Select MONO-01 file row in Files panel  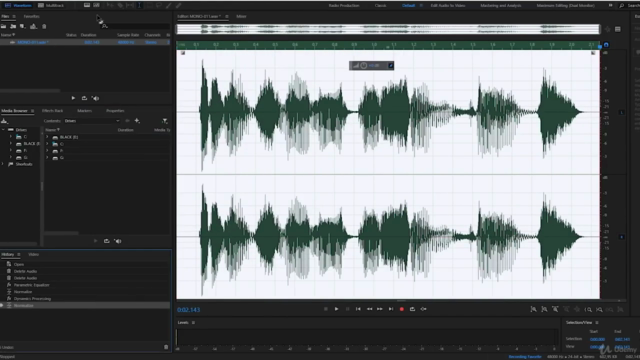(x=85, y=42)
